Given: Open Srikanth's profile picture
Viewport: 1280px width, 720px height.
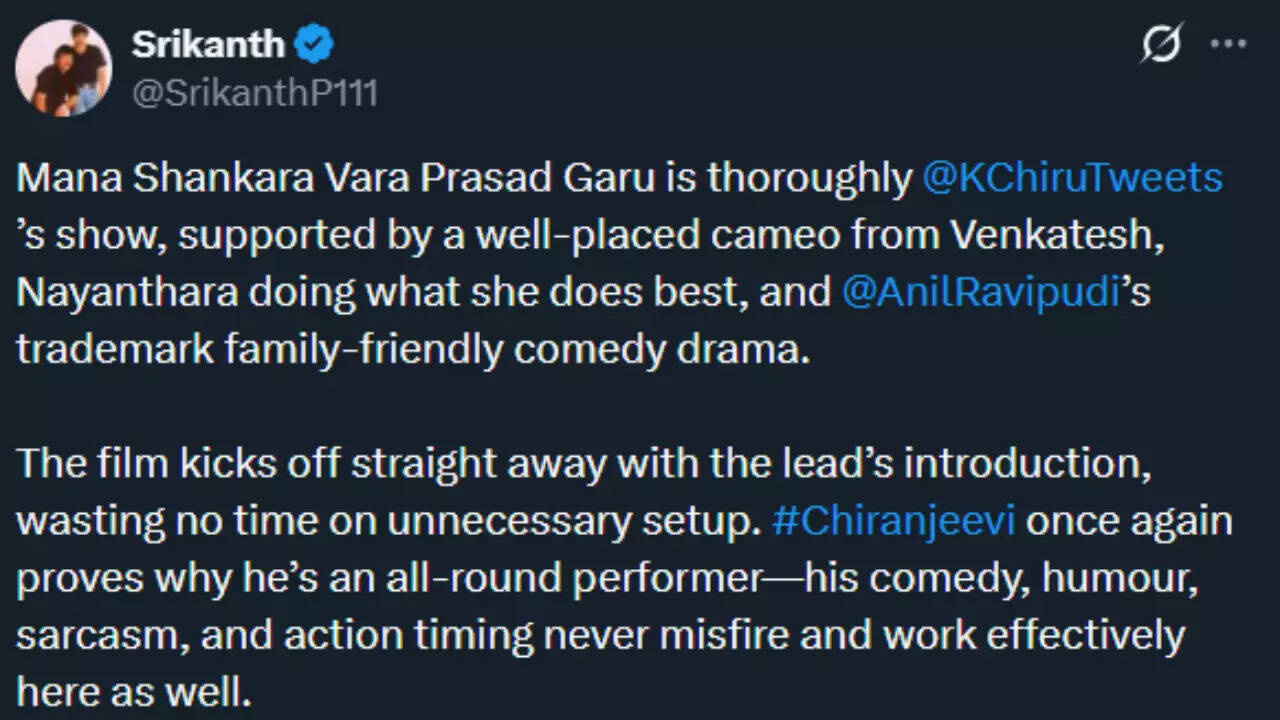Looking at the screenshot, I should (x=63, y=68).
